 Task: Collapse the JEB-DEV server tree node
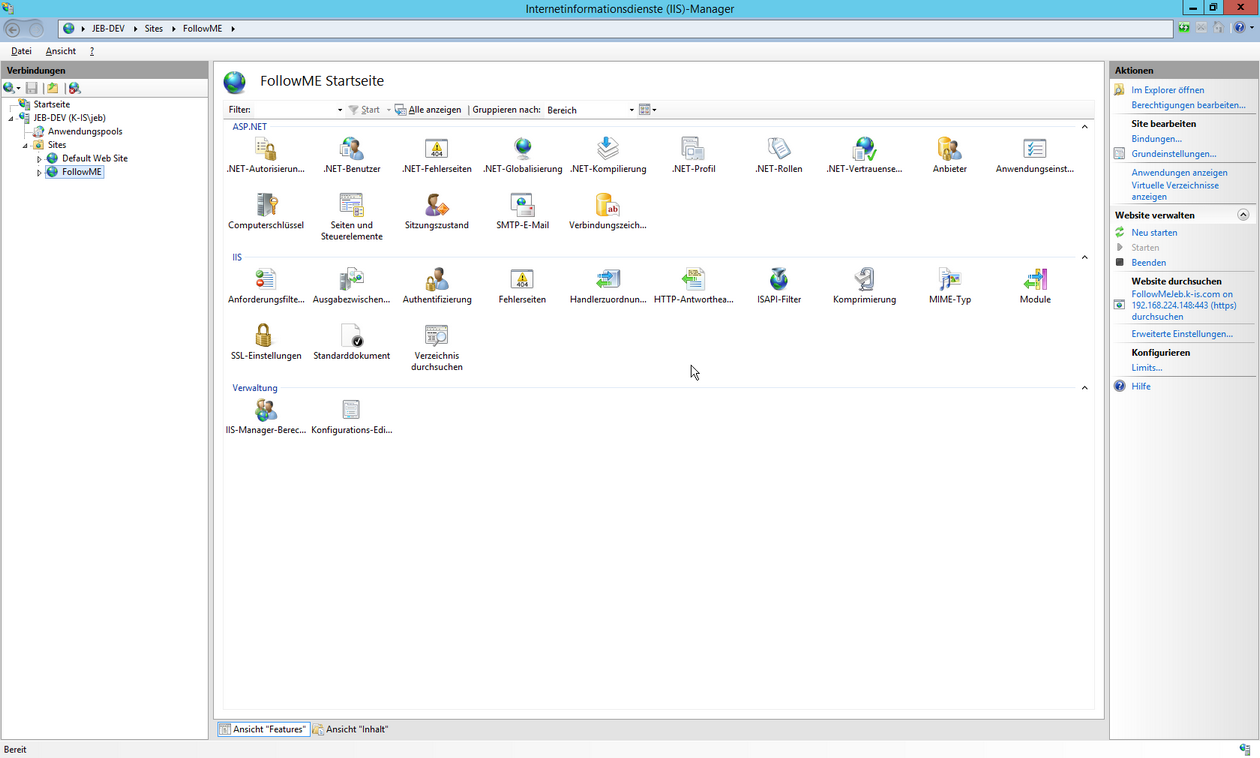click(11, 118)
